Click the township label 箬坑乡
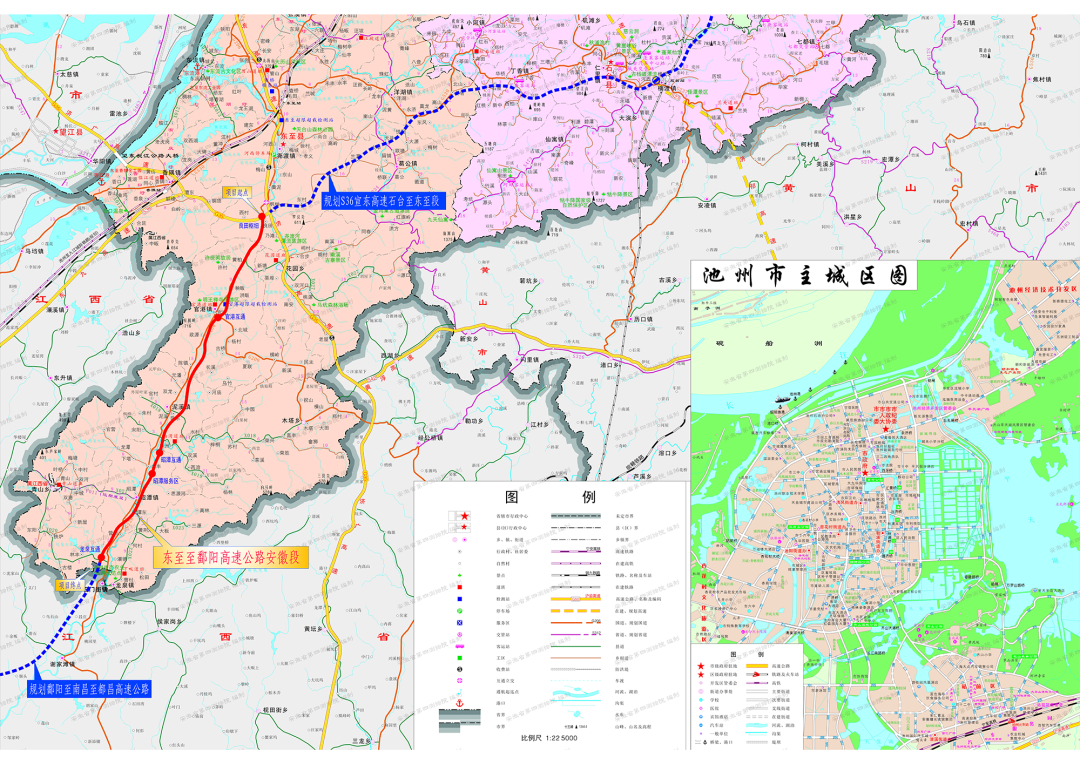1080x764 pixels. pyautogui.click(x=528, y=281)
